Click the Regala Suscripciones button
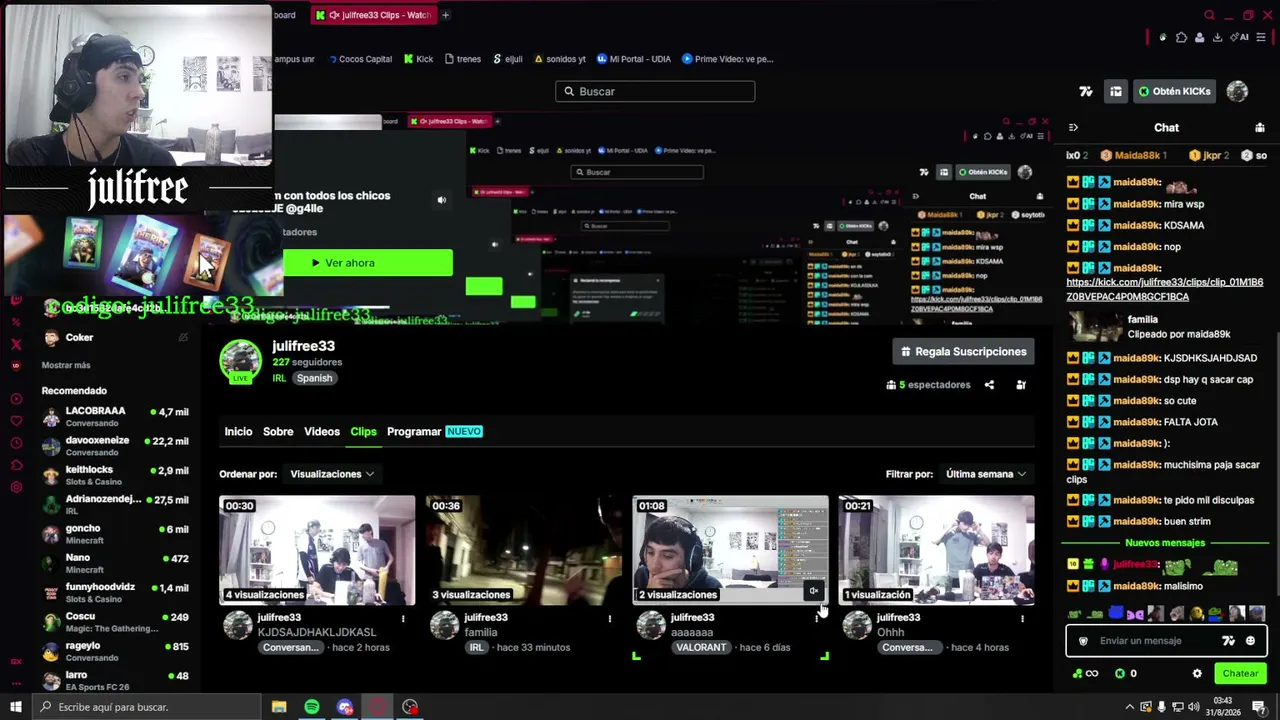 [x=963, y=352]
